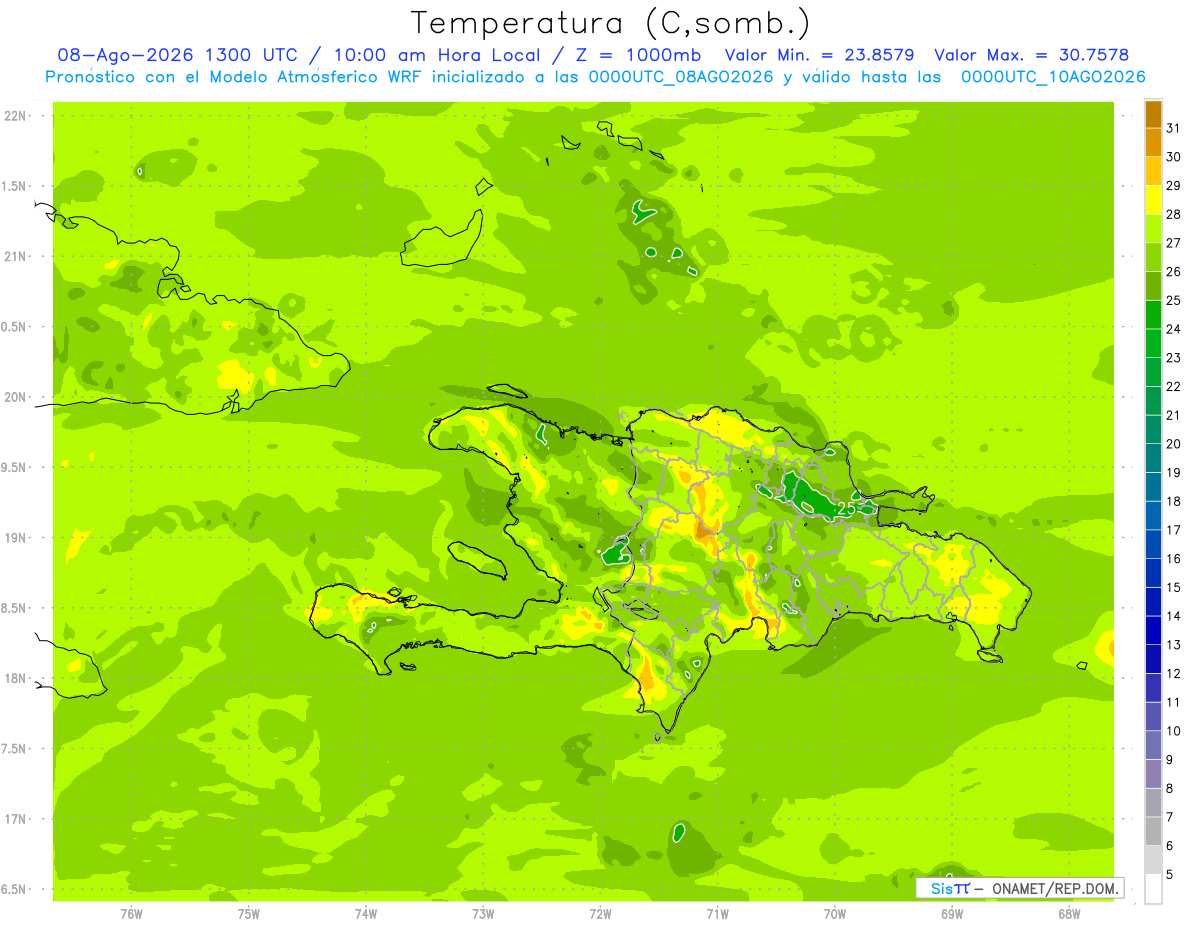Click the "72W" longitude label
Screen dimensions: 1200x927
click(600, 914)
